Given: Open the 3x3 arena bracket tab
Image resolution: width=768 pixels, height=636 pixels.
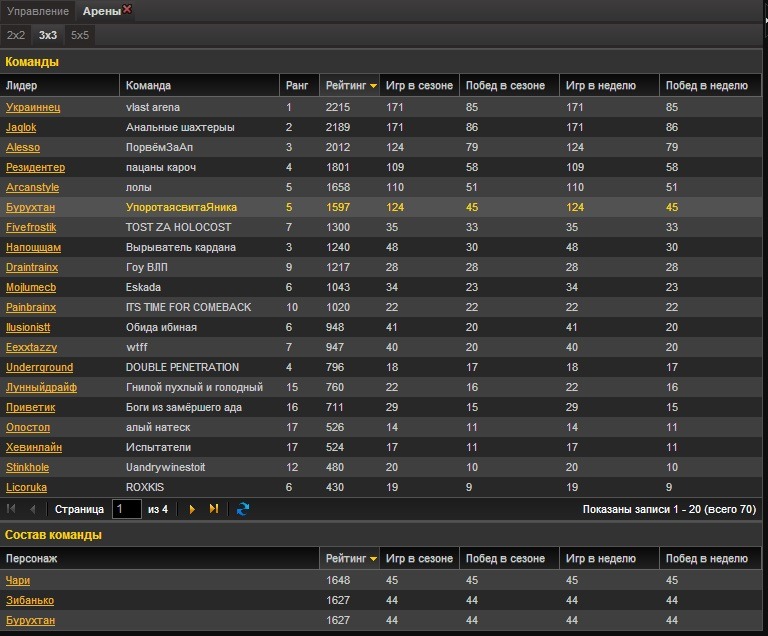Looking at the screenshot, I should 48,35.
